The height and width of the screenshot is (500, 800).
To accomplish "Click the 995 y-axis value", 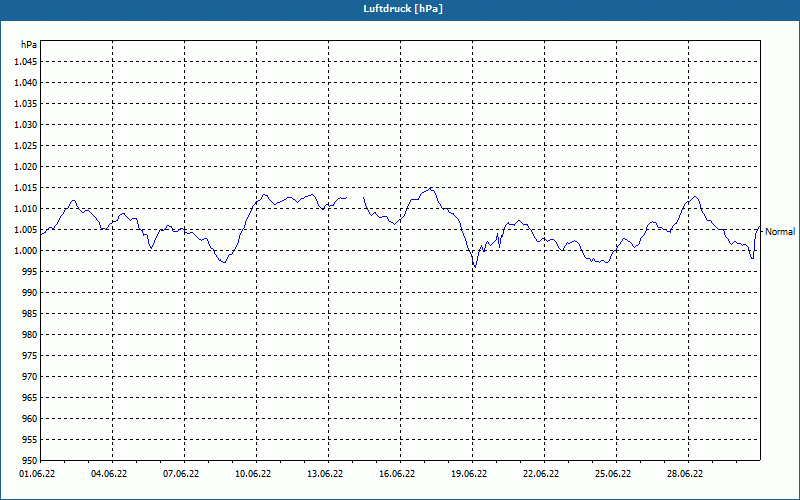I will 30,271.
